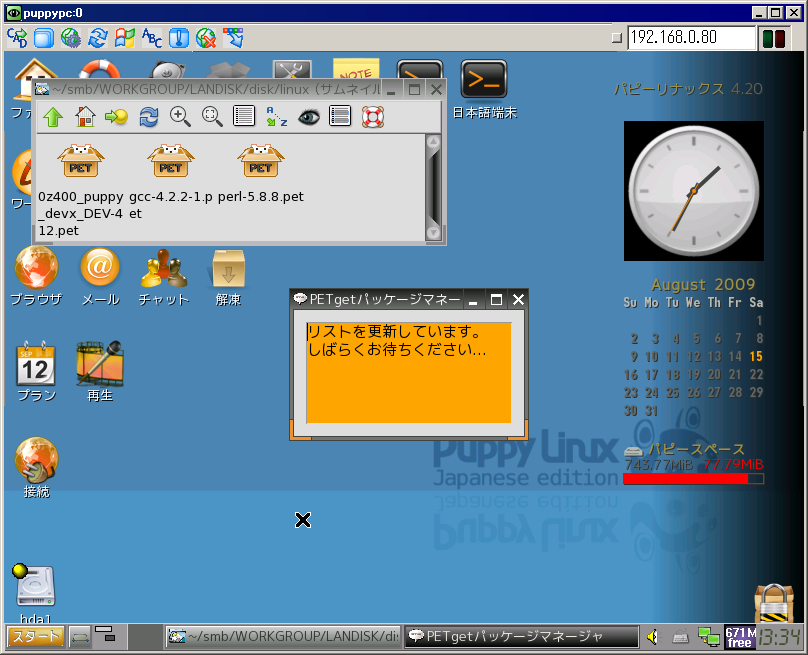Go to home directory in file manager
Image resolution: width=808 pixels, height=655 pixels.
tap(85, 116)
